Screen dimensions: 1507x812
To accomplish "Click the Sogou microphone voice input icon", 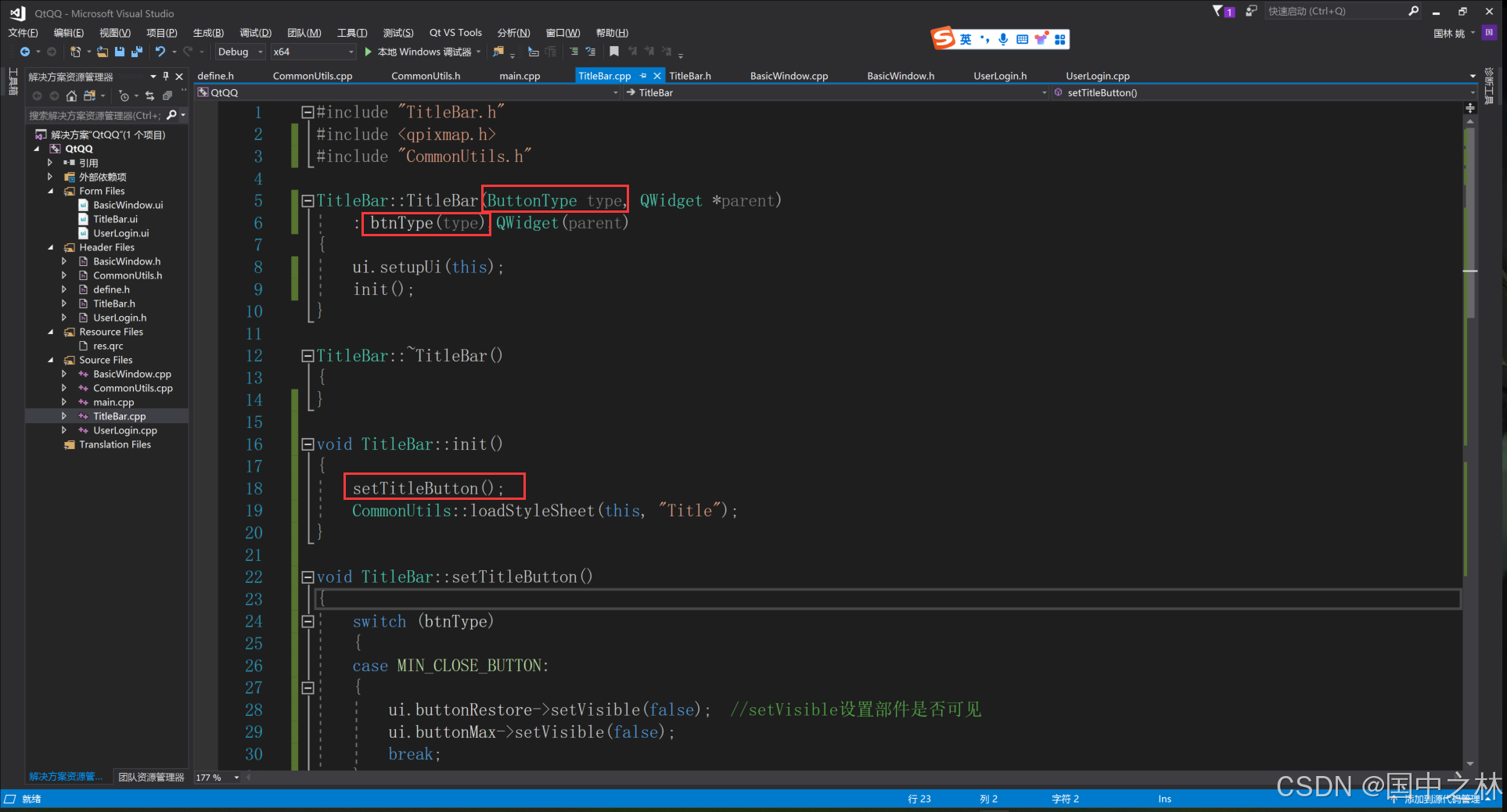I will tap(1003, 39).
